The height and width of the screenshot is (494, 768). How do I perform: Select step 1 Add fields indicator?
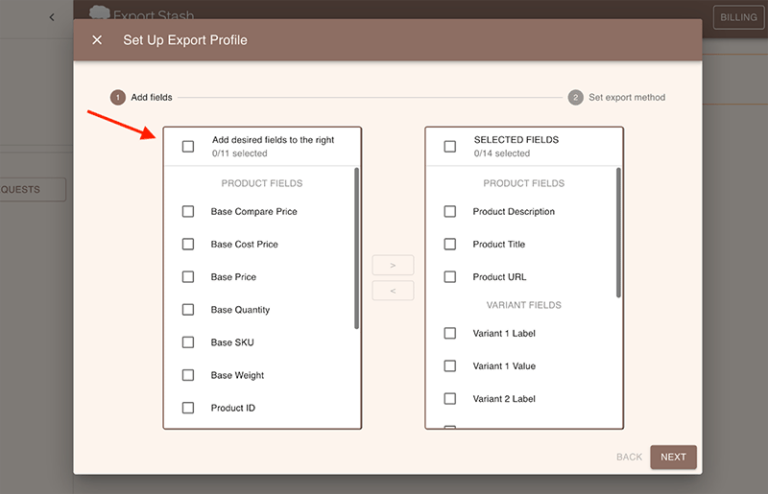tap(117, 97)
